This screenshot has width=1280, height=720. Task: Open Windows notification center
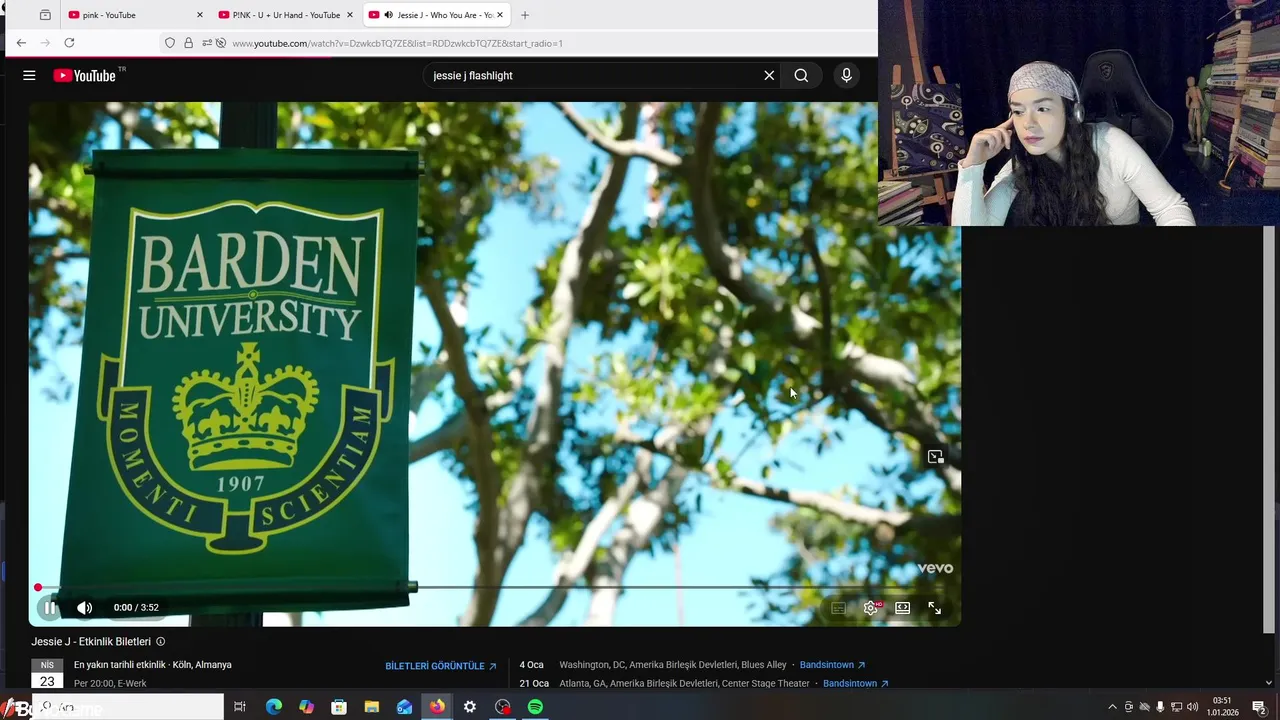(x=1259, y=707)
